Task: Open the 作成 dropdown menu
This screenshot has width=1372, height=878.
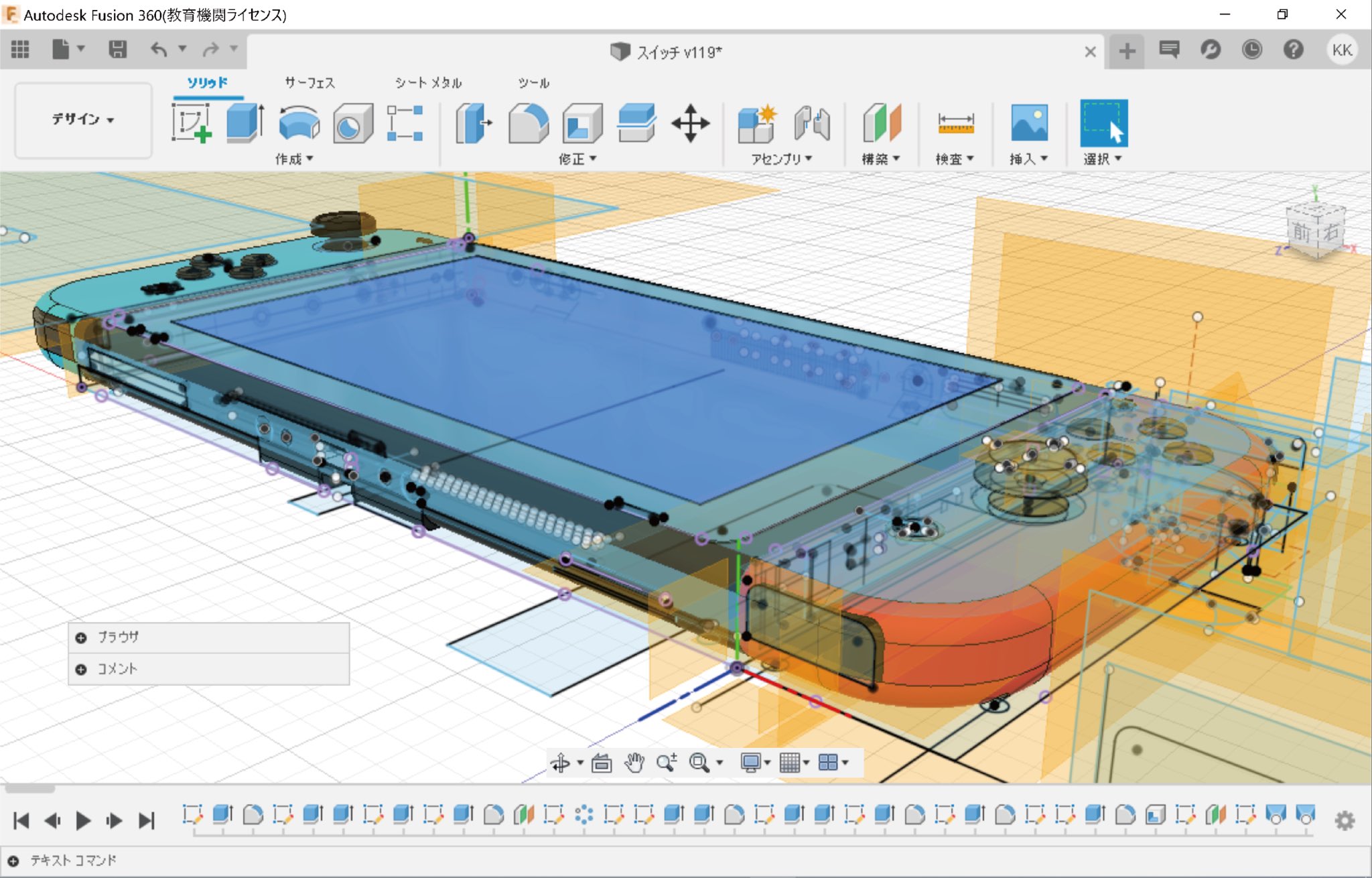Action: coord(294,159)
